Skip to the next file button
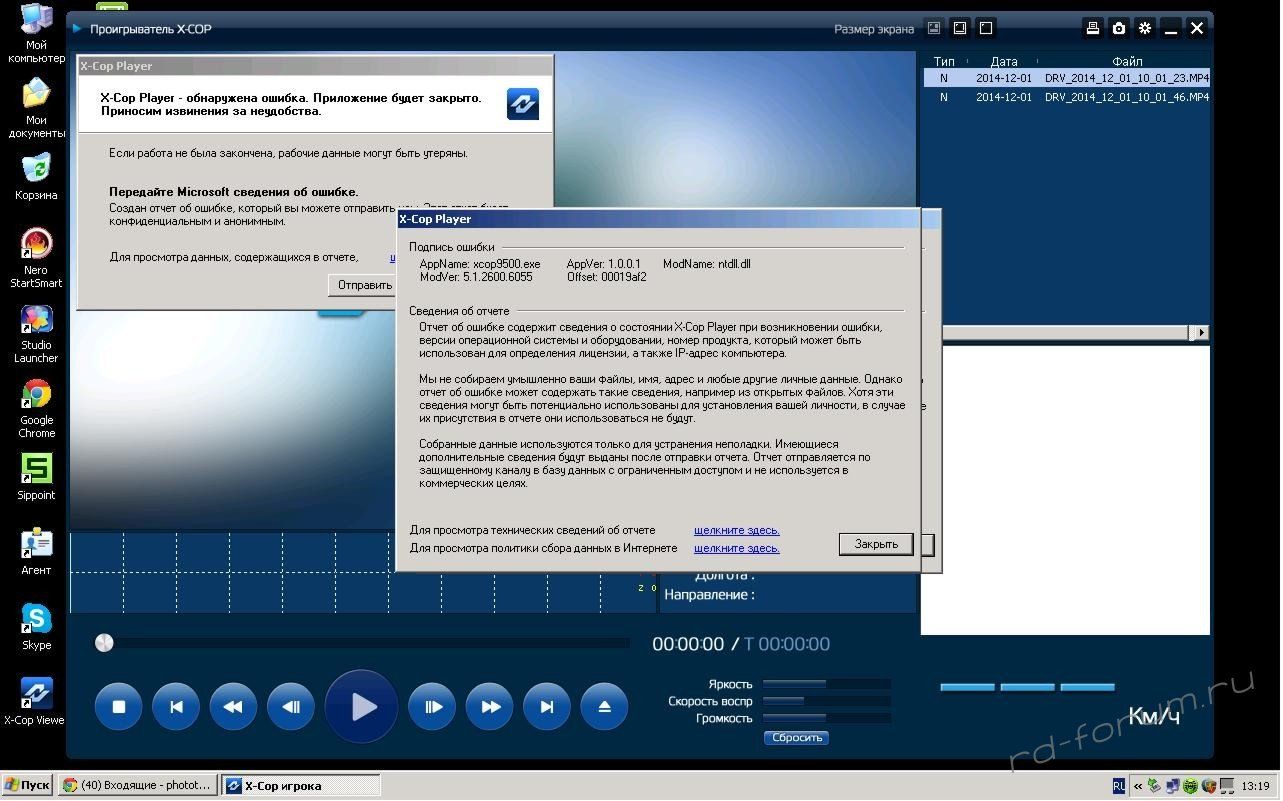This screenshot has height=801, width=1283. (x=547, y=707)
